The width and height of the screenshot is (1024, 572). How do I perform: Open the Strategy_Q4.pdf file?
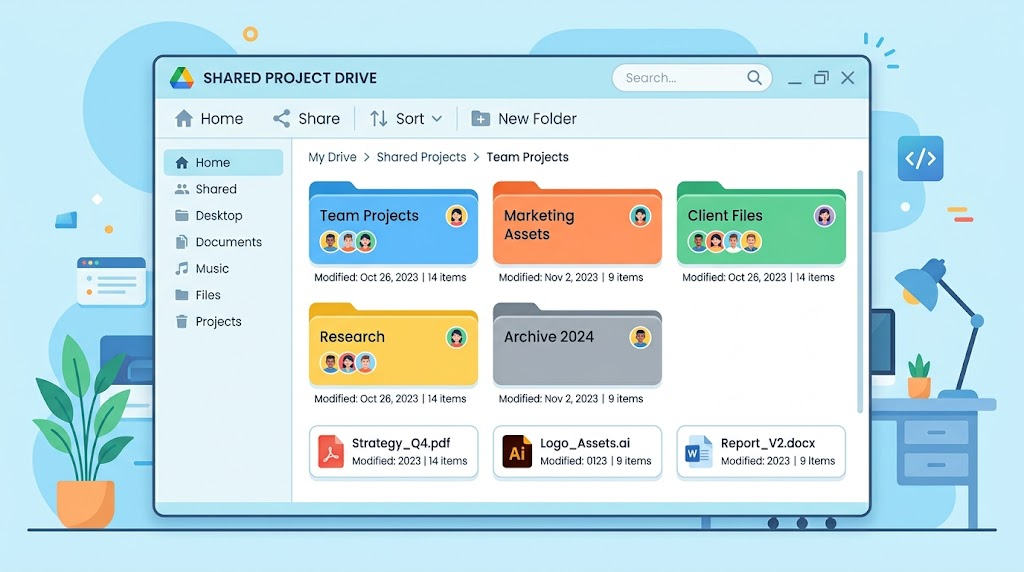point(393,452)
